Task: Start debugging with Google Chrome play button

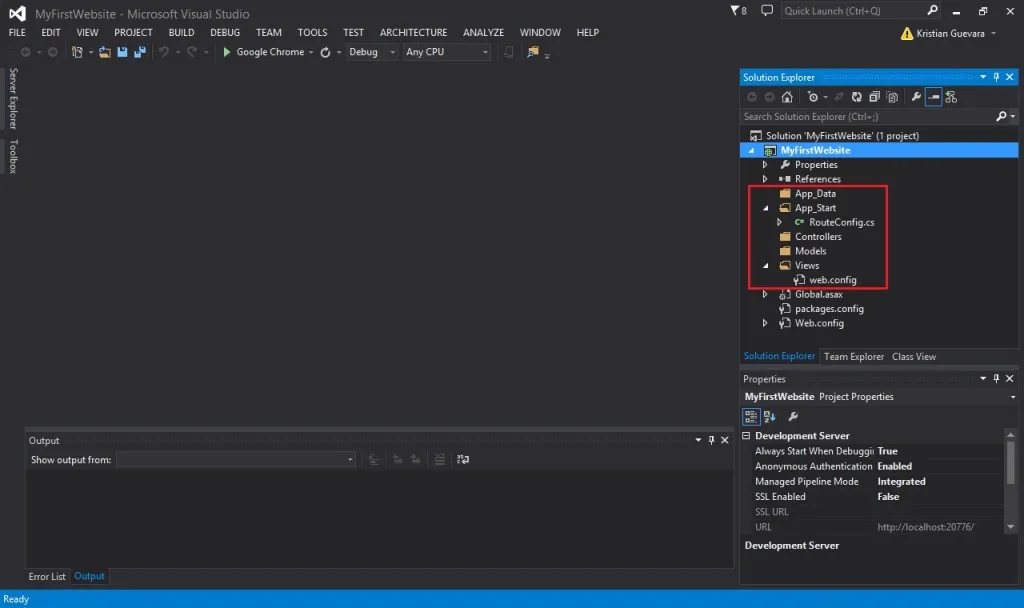Action: [227, 52]
